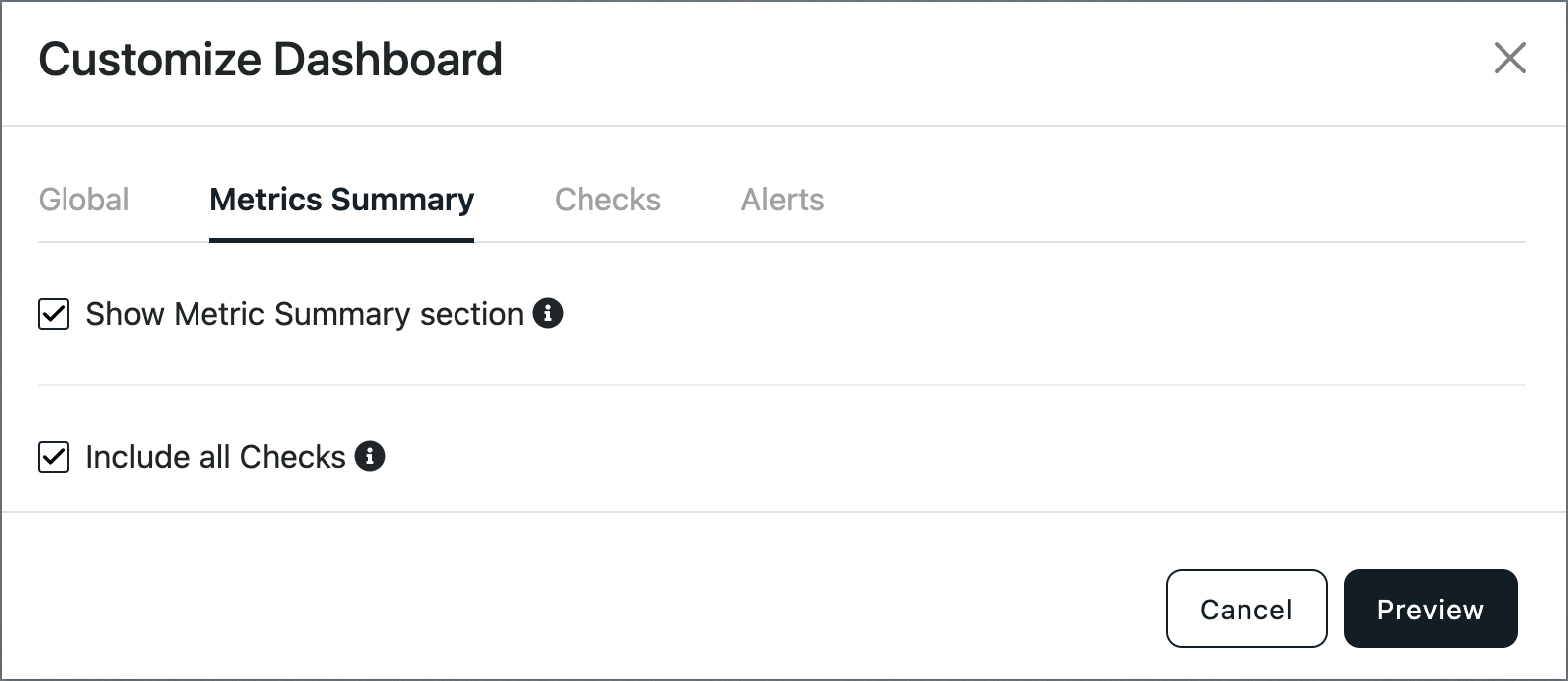Click the info icon beside Show Metric Summary section

coord(548,313)
